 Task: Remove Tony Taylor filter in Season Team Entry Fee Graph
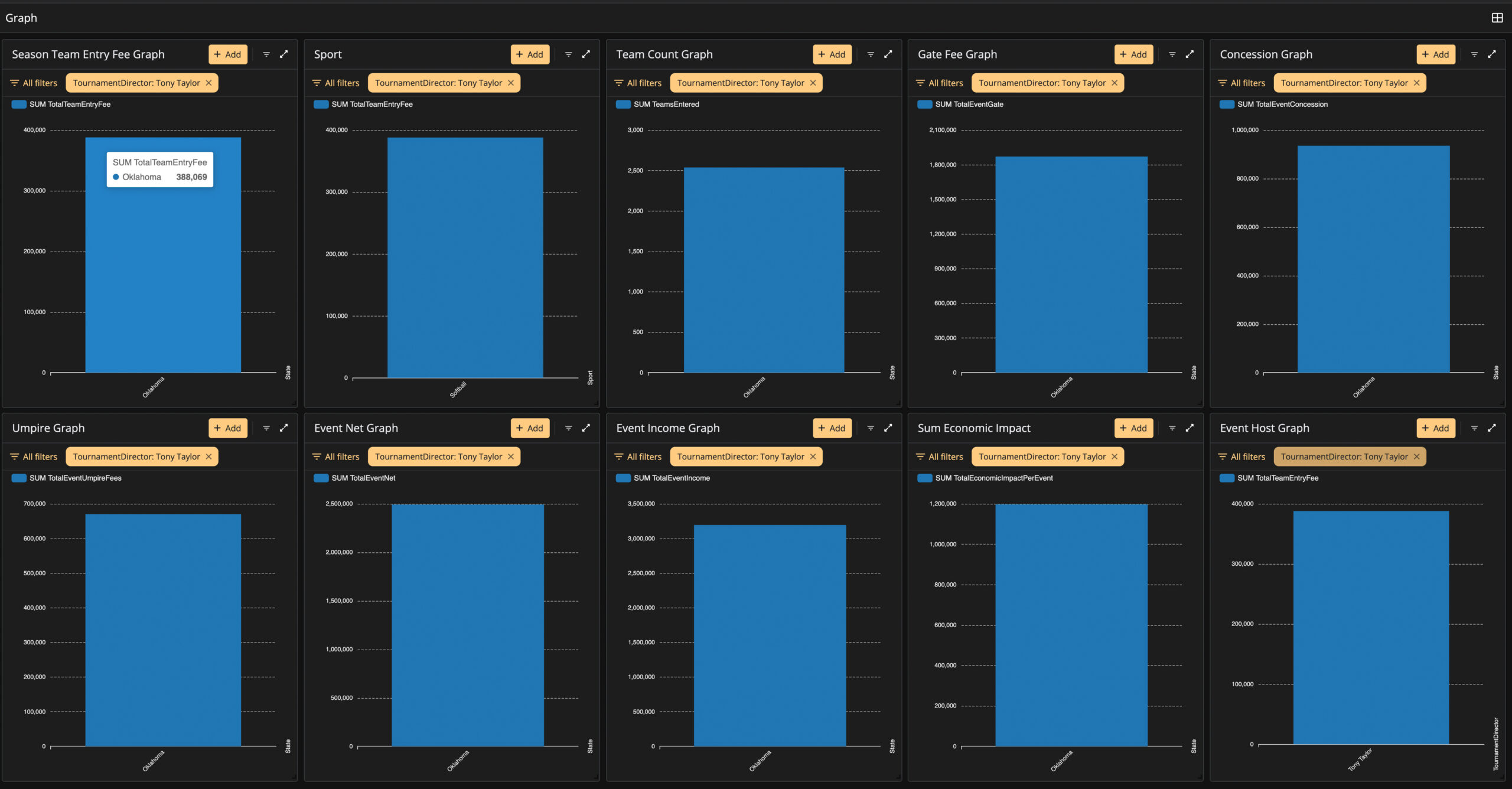point(208,83)
